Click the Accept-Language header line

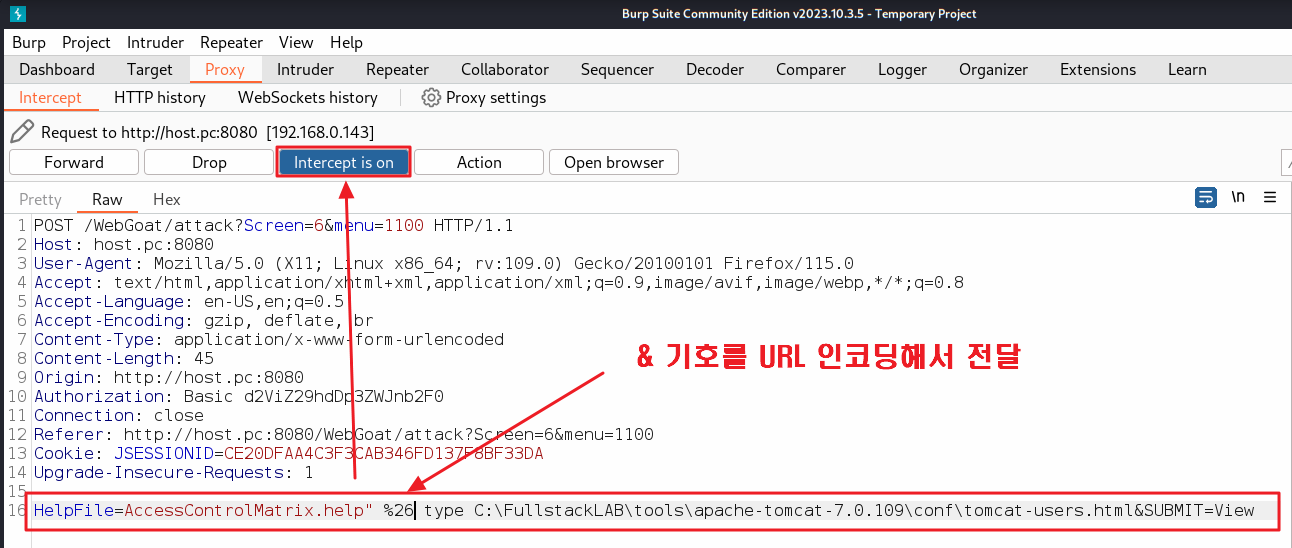click(188, 301)
